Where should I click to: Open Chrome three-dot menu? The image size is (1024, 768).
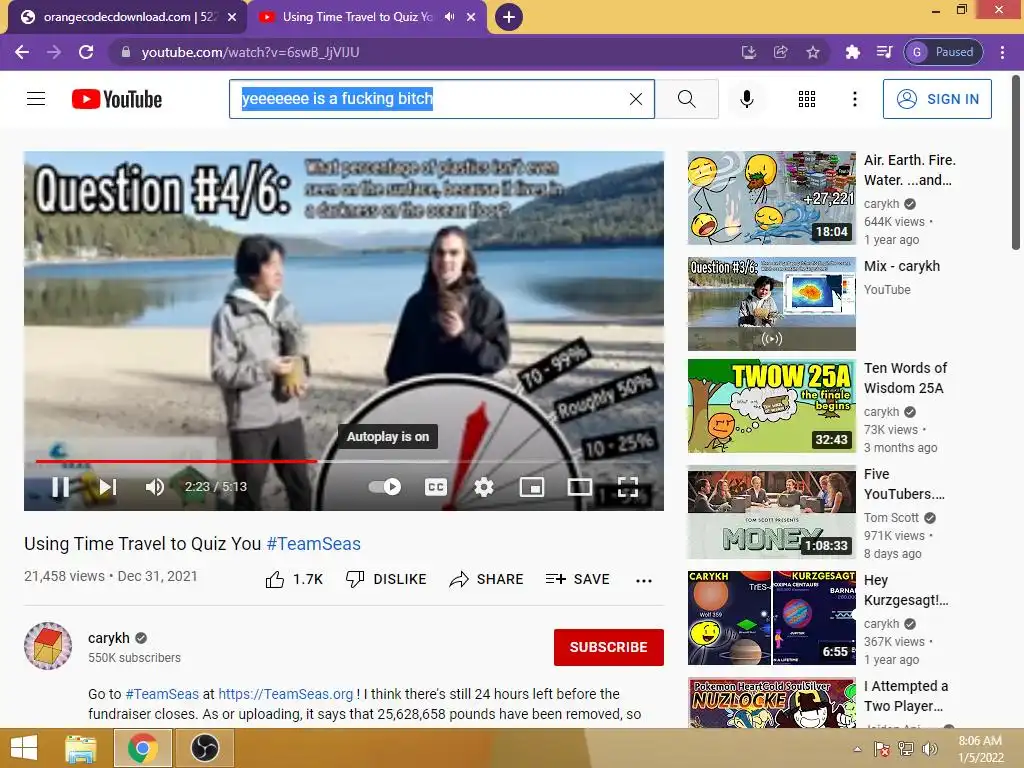point(1002,52)
